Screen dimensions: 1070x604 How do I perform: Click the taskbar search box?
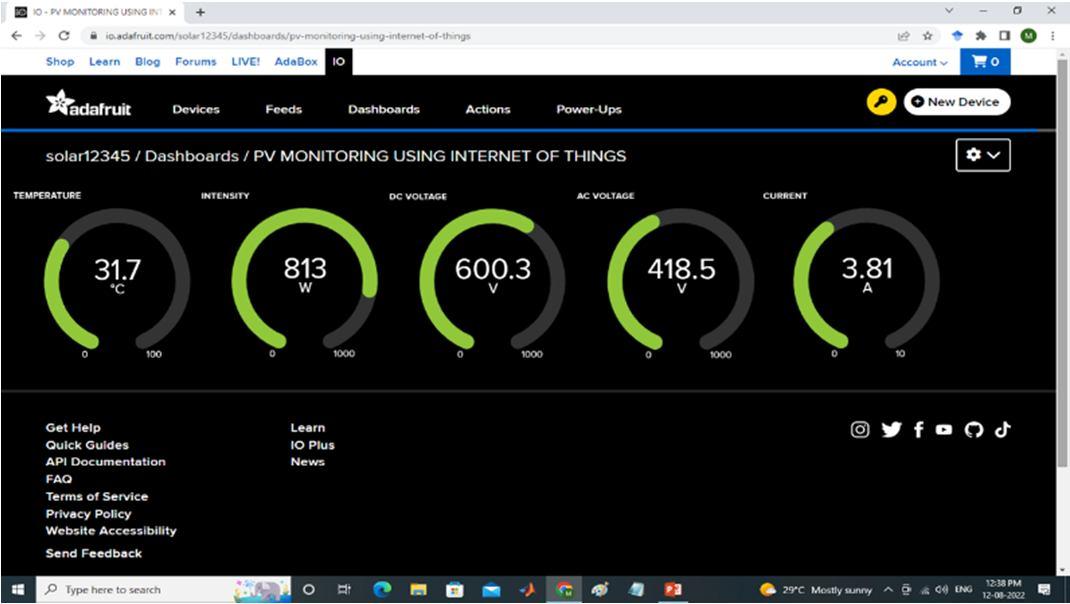pos(162,590)
